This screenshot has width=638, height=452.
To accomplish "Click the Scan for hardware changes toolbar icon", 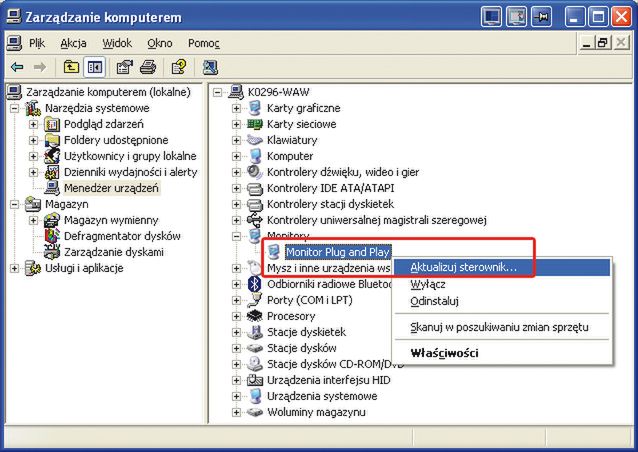I will [210, 67].
